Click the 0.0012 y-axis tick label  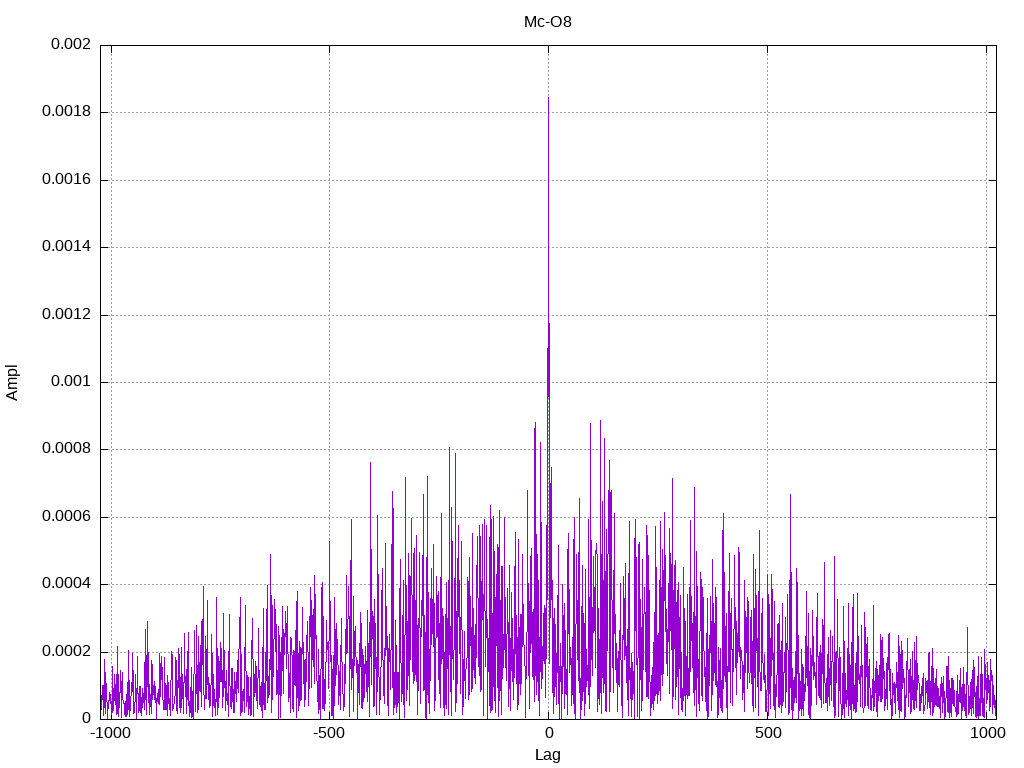coord(67,314)
